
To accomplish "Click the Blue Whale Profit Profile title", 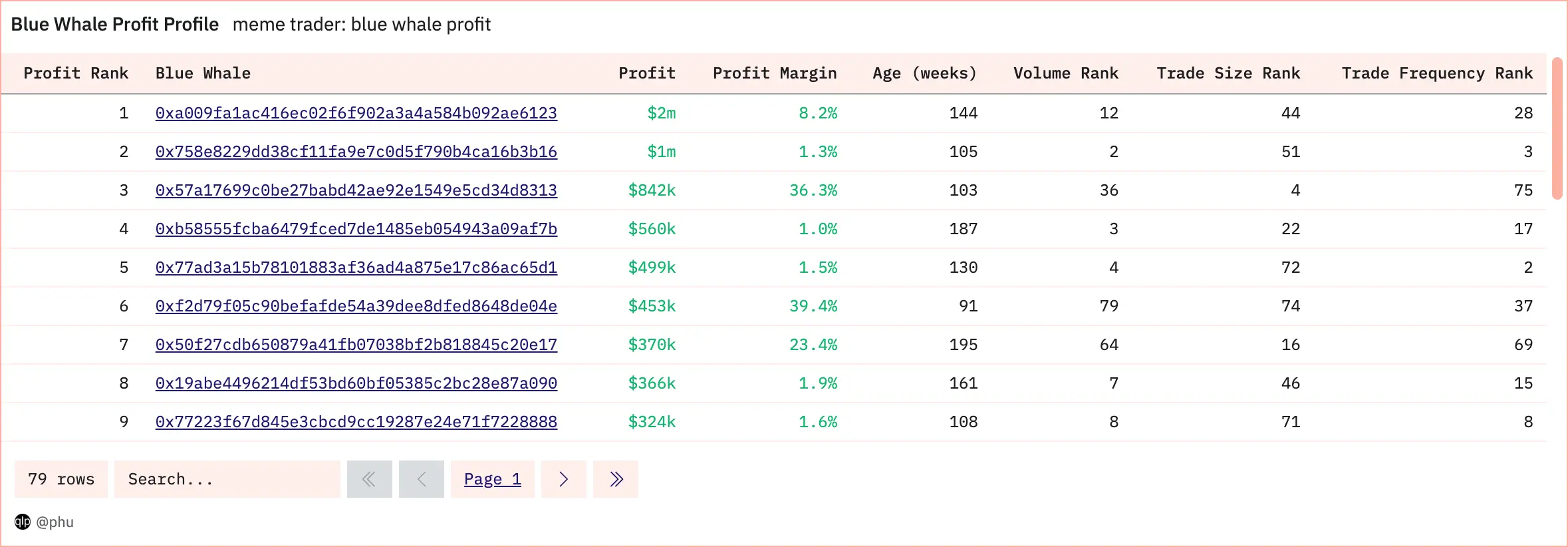I will [115, 25].
